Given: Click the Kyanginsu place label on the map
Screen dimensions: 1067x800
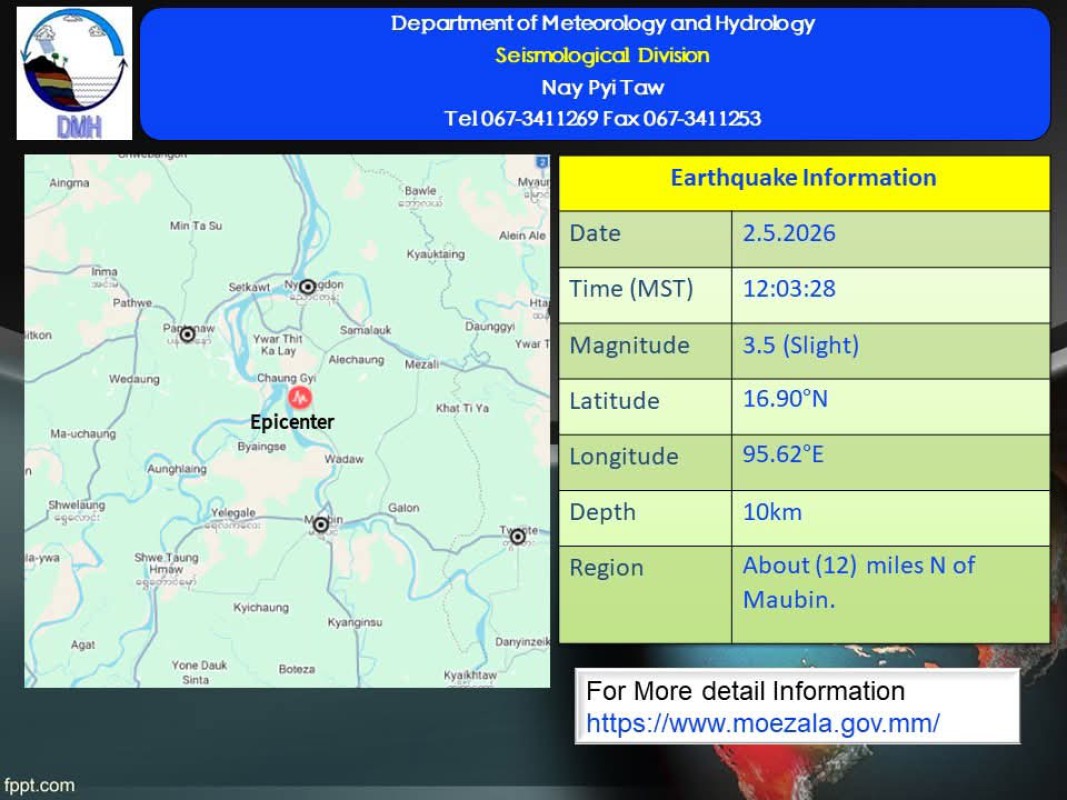Looking at the screenshot, I should pos(355,622).
